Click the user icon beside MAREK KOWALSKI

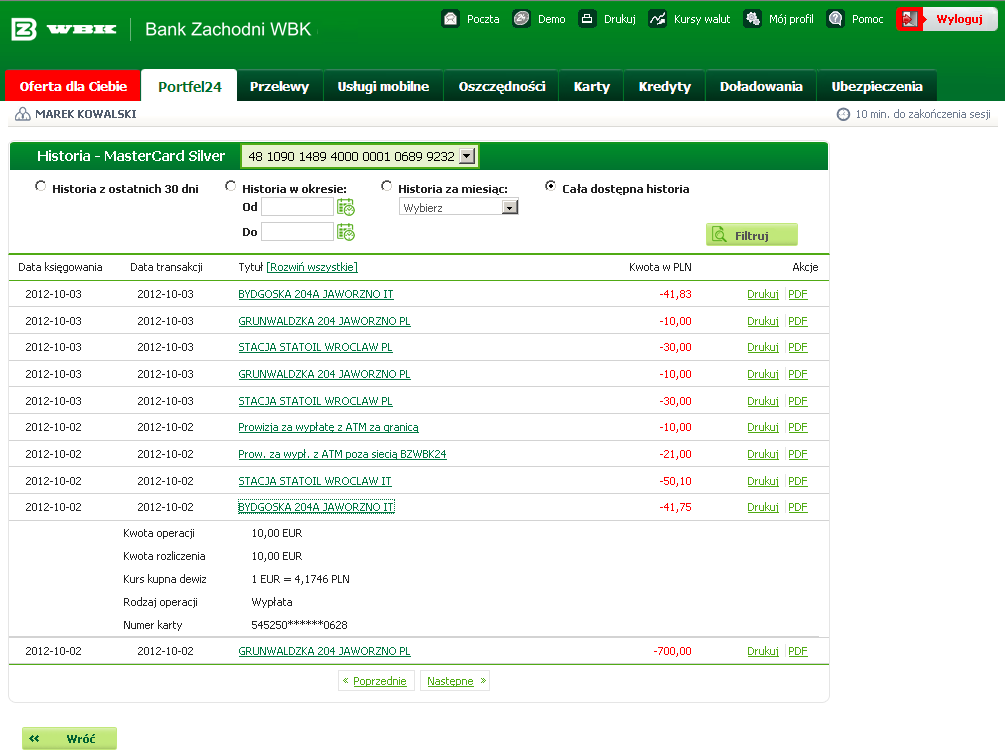22,114
